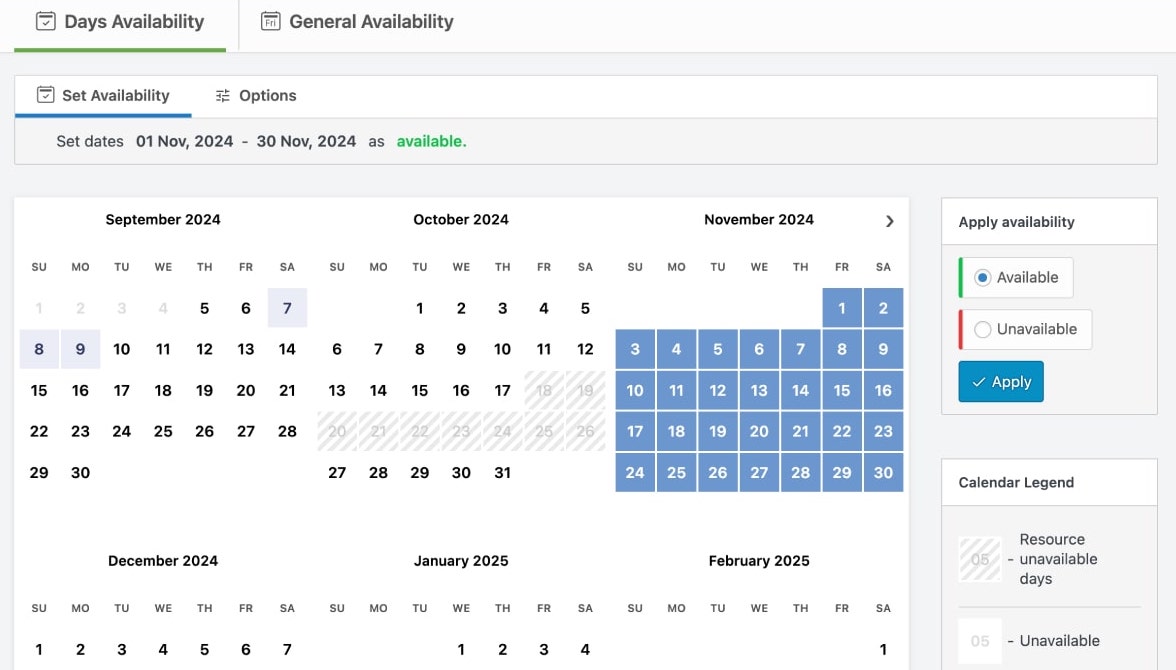Image resolution: width=1176 pixels, height=670 pixels.
Task: Choose December 4, 2024 date
Action: [x=163, y=649]
